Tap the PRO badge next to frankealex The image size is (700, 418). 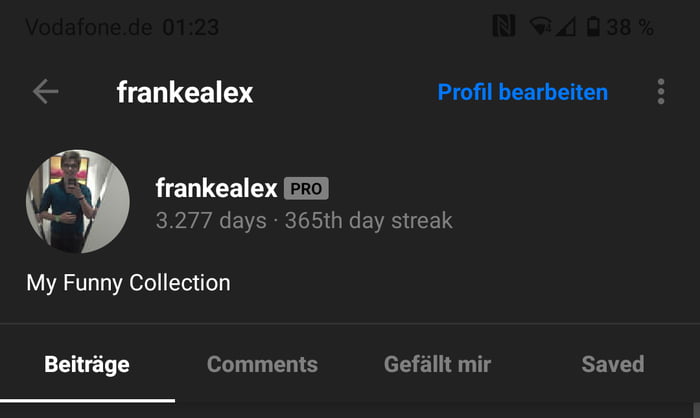[306, 188]
